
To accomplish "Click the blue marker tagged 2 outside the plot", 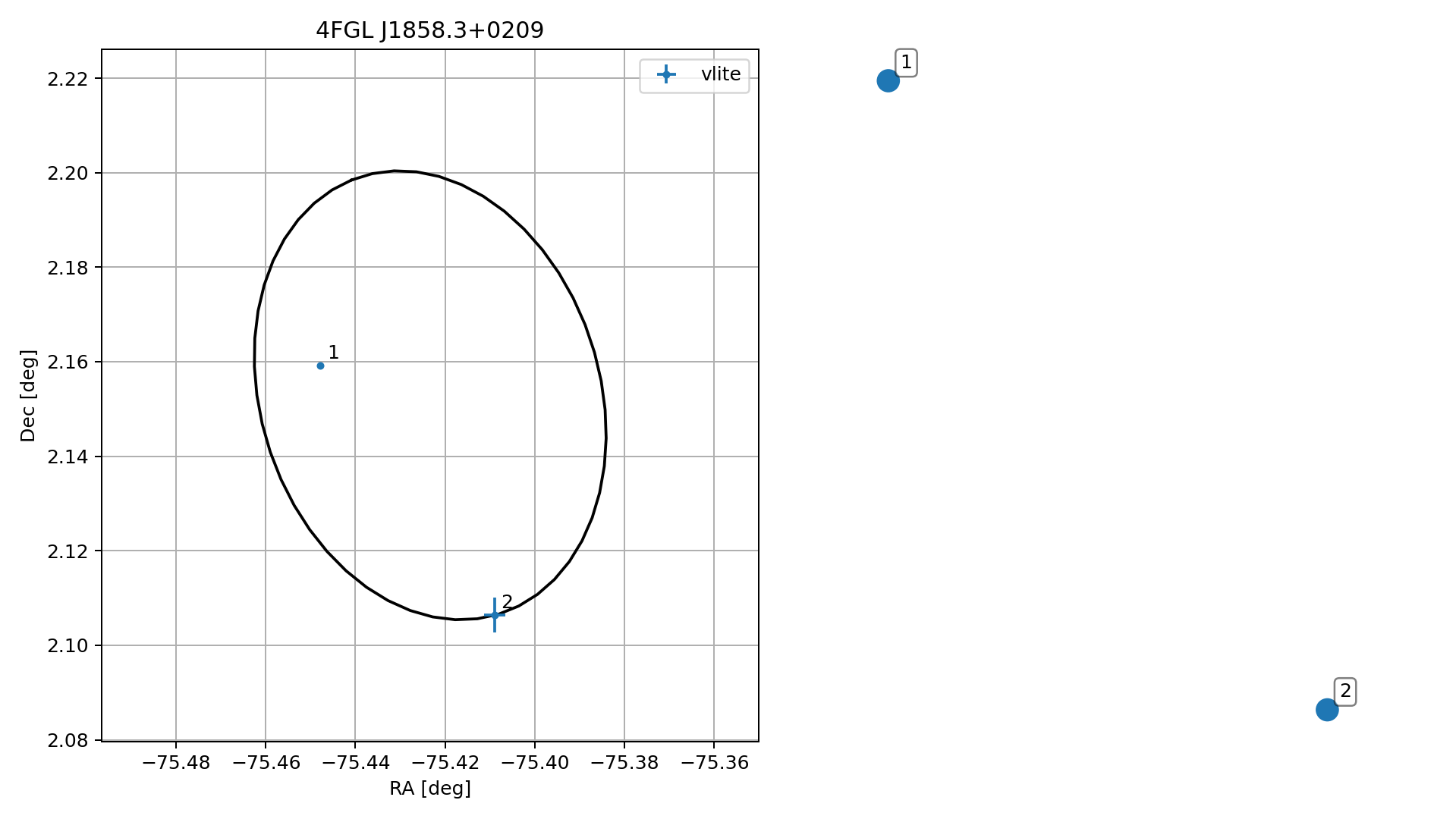I will click(x=1326, y=710).
